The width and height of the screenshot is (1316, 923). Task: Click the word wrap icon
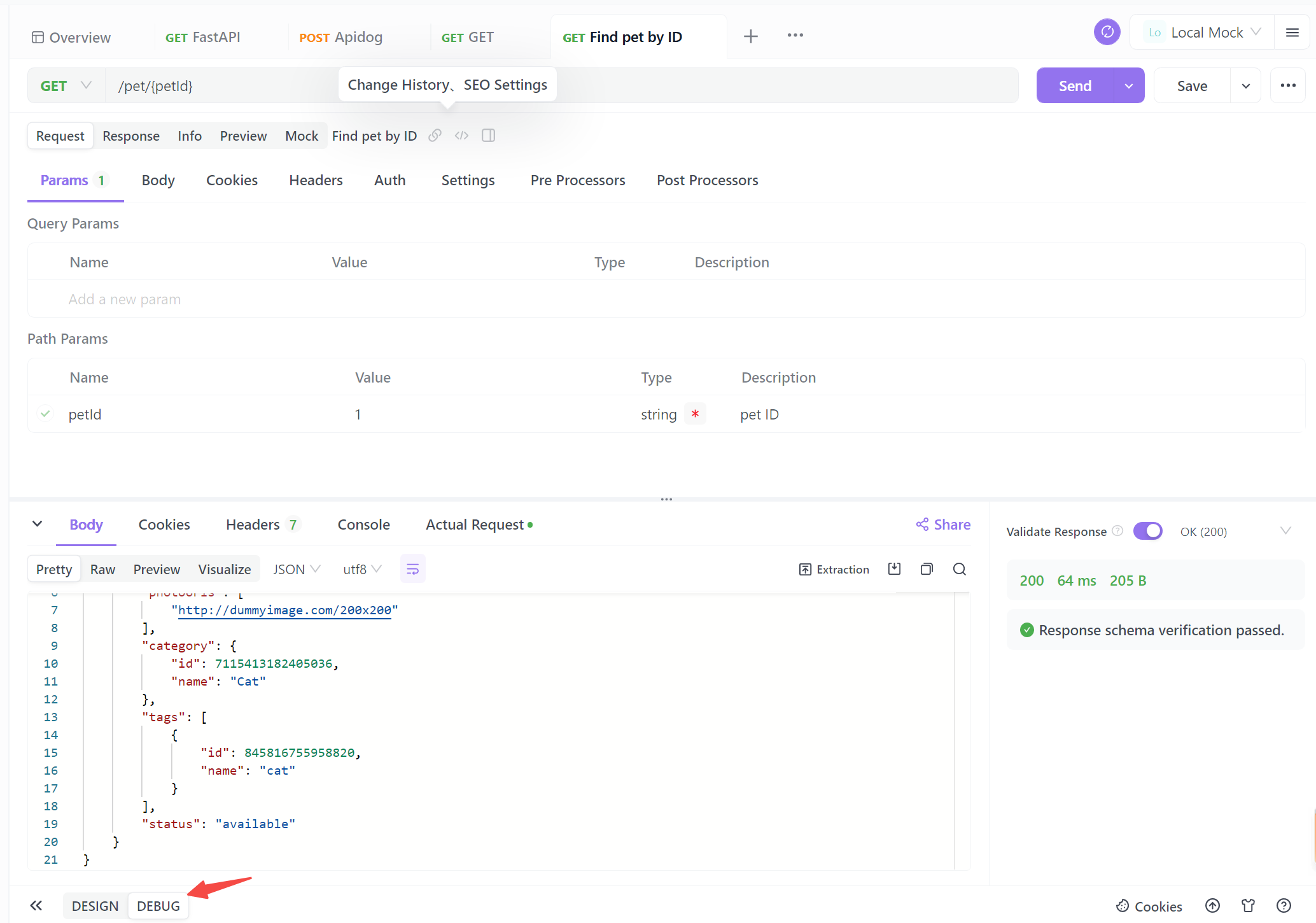[412, 568]
